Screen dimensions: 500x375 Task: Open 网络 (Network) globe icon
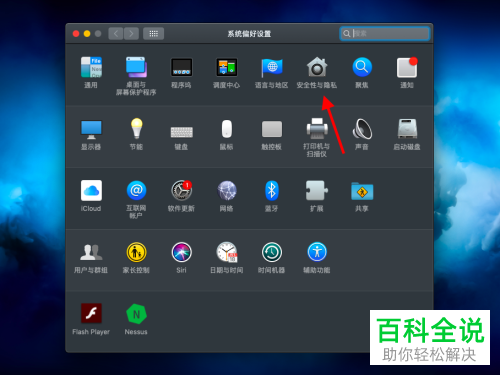point(227,190)
